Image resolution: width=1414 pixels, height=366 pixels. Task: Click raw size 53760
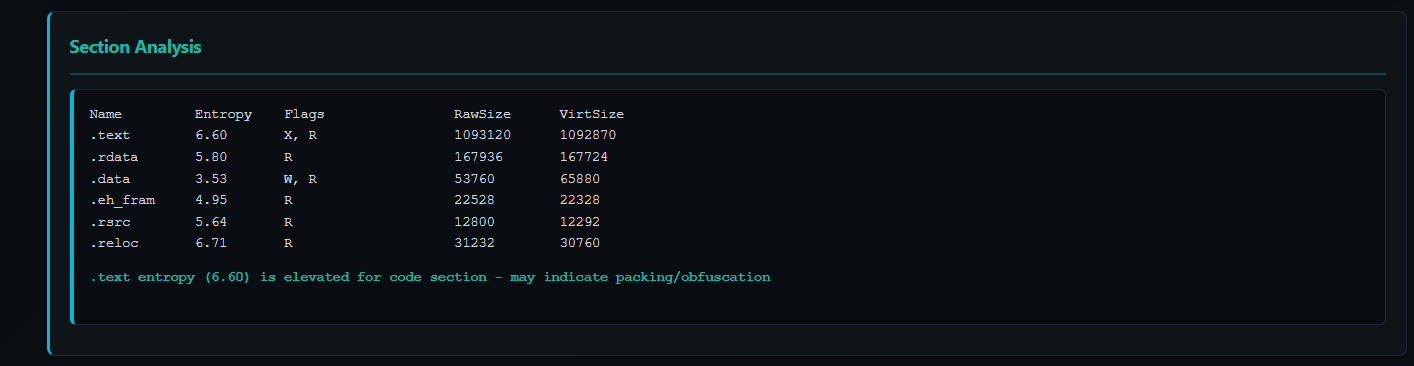tap(474, 178)
